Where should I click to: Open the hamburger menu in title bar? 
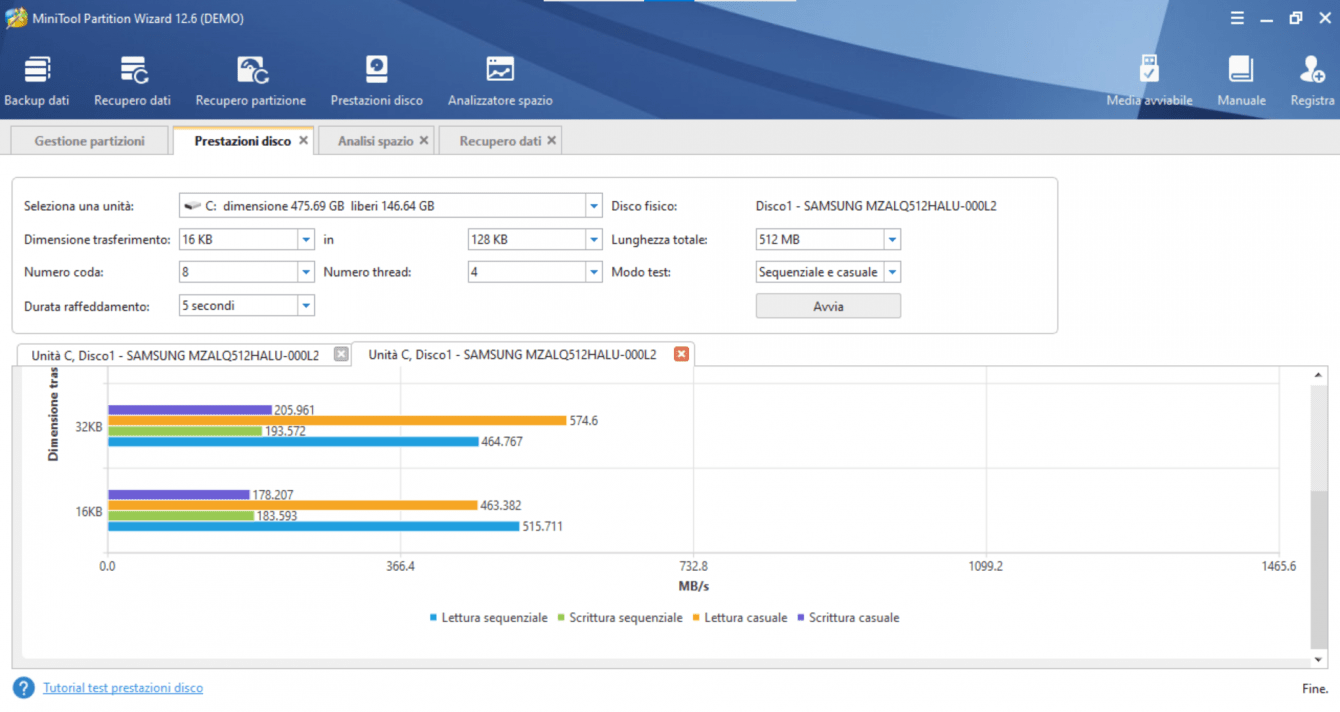click(x=1237, y=18)
